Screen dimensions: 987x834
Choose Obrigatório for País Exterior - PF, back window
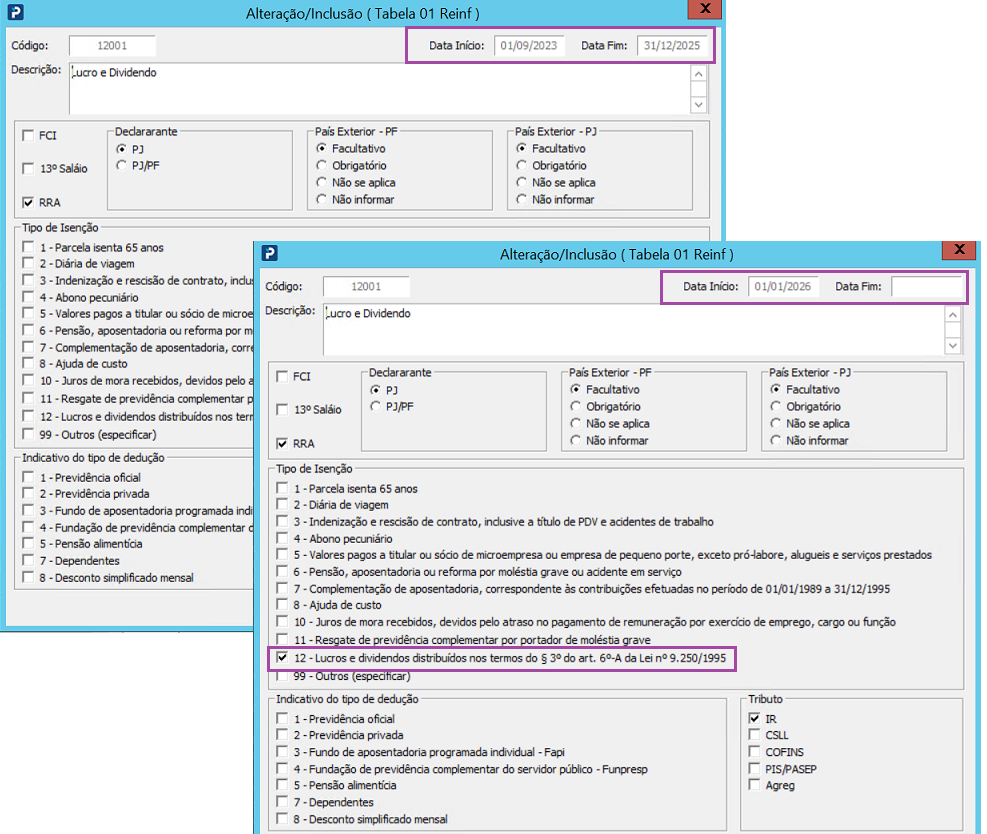click(322, 166)
